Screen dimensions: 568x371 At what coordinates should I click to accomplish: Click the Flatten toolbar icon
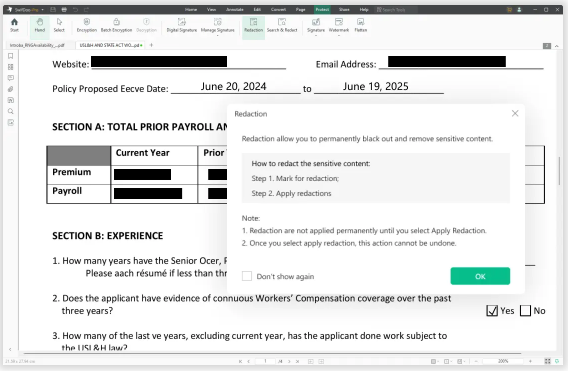coord(360,25)
